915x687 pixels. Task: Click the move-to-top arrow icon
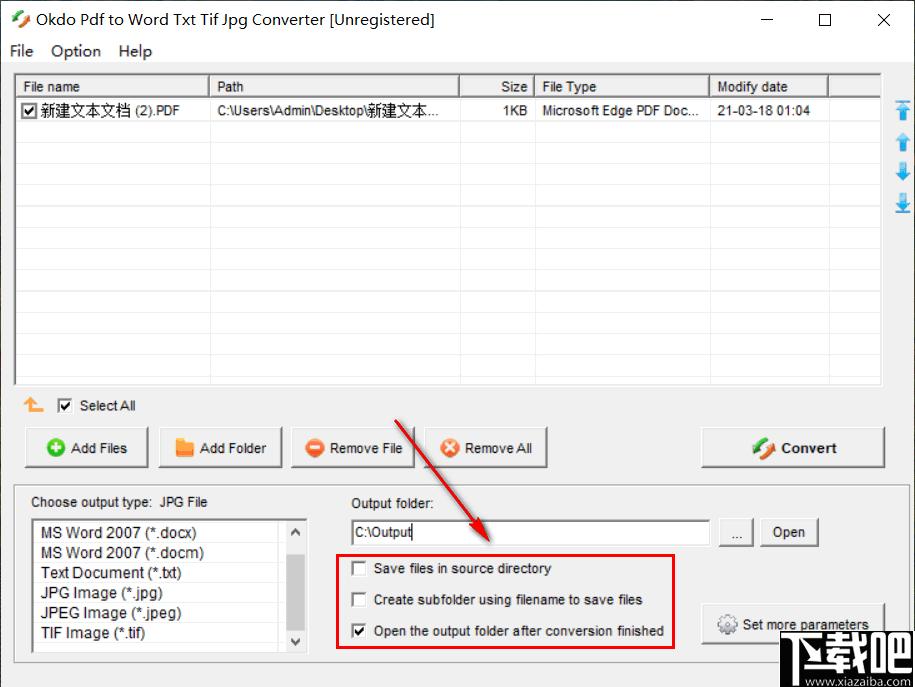(x=902, y=110)
